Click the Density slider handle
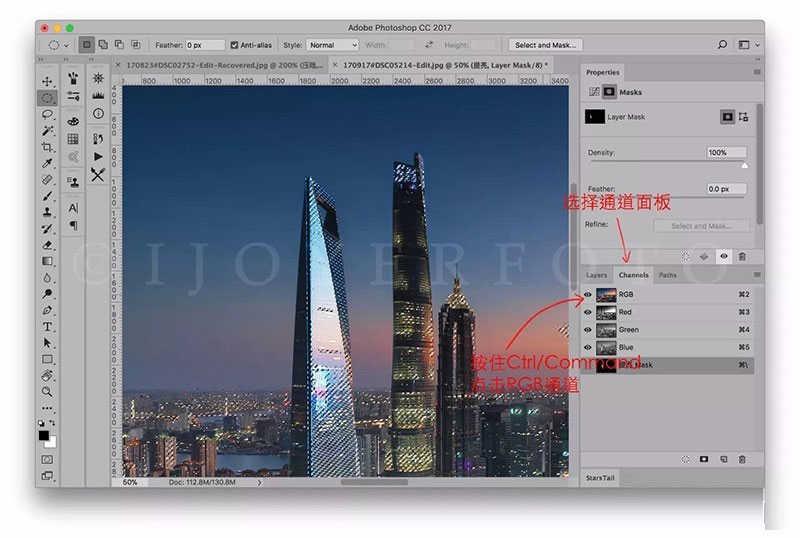800x538 pixels. point(744,165)
